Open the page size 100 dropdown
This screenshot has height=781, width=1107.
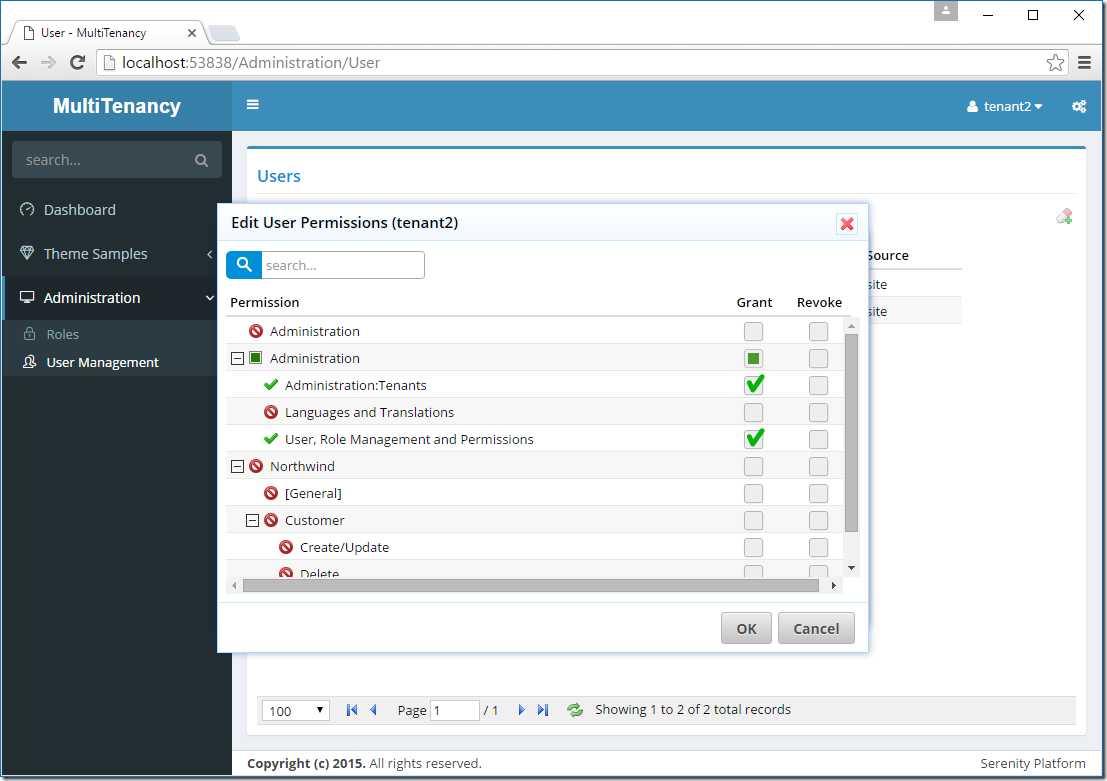(296, 710)
